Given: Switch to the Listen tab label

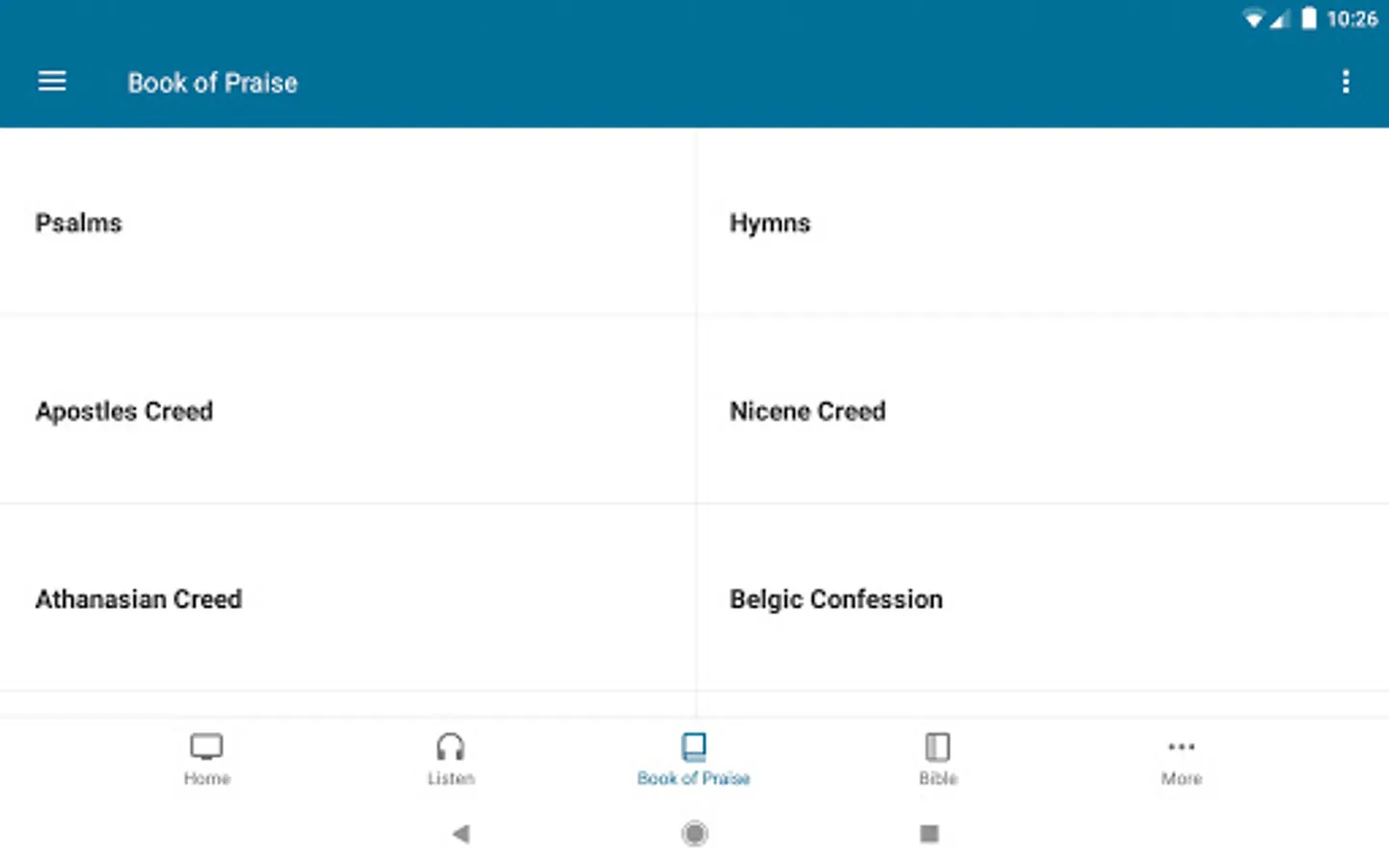Looking at the screenshot, I should [x=450, y=778].
